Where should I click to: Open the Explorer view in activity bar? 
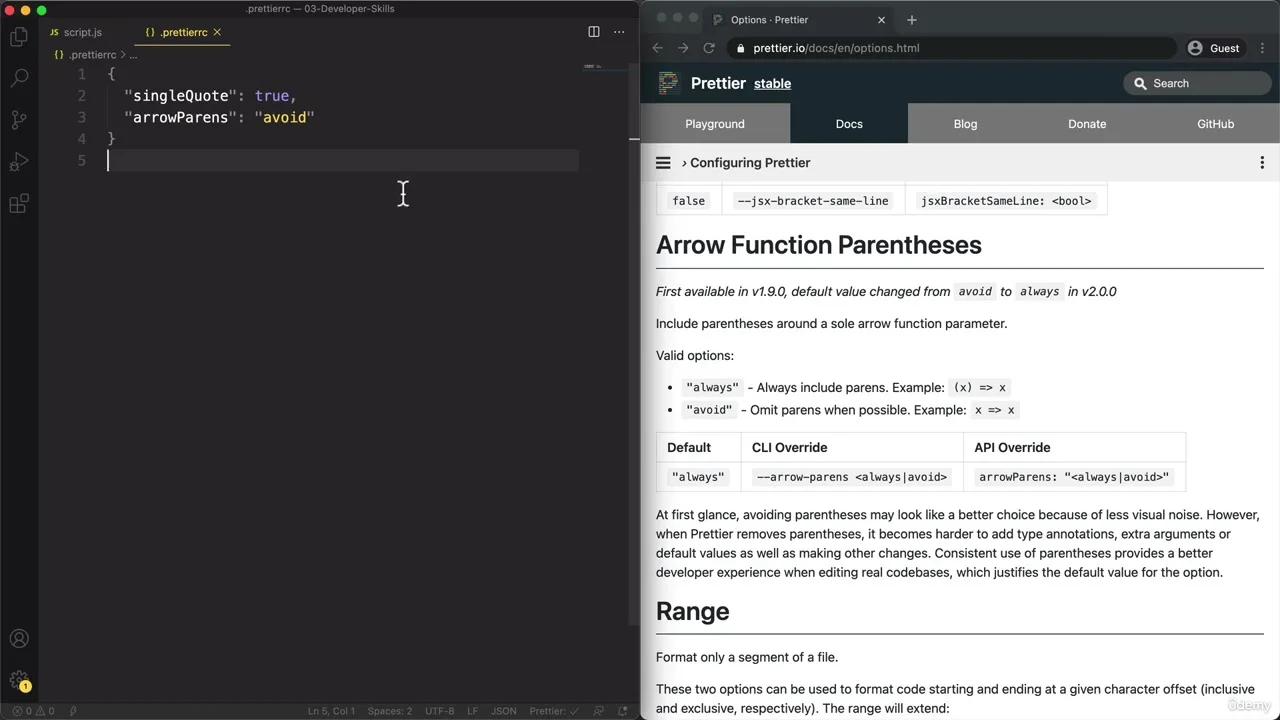pyautogui.click(x=19, y=37)
